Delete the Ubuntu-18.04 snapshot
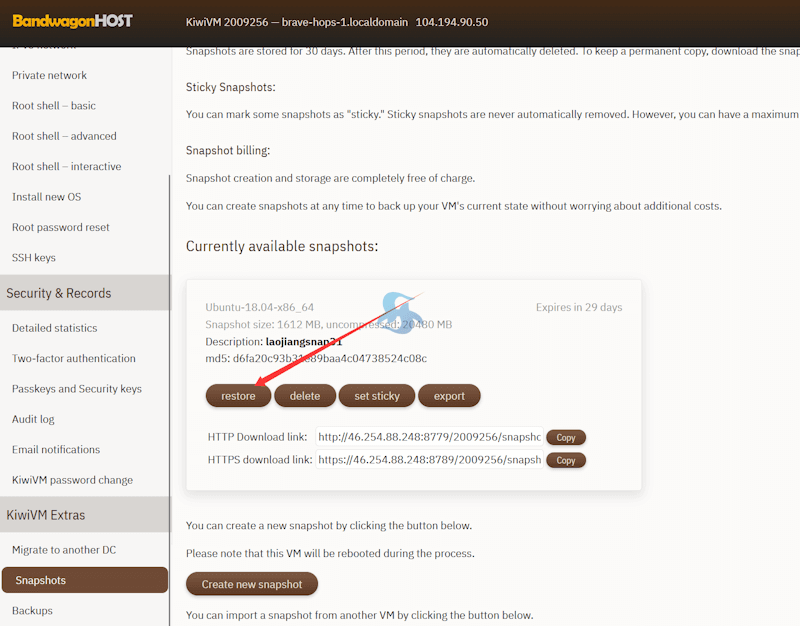The height and width of the screenshot is (626, 800). tap(305, 396)
